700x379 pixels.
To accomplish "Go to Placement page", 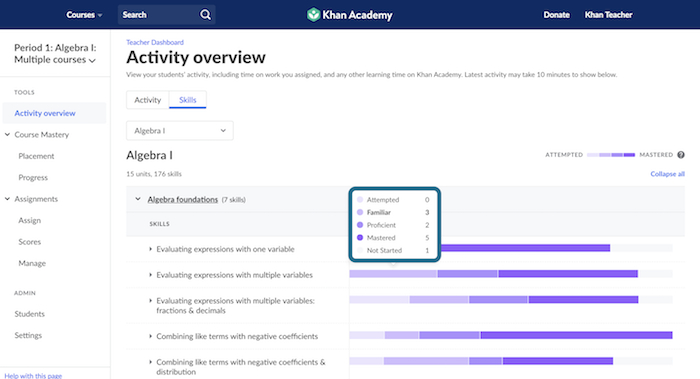I will (x=36, y=156).
